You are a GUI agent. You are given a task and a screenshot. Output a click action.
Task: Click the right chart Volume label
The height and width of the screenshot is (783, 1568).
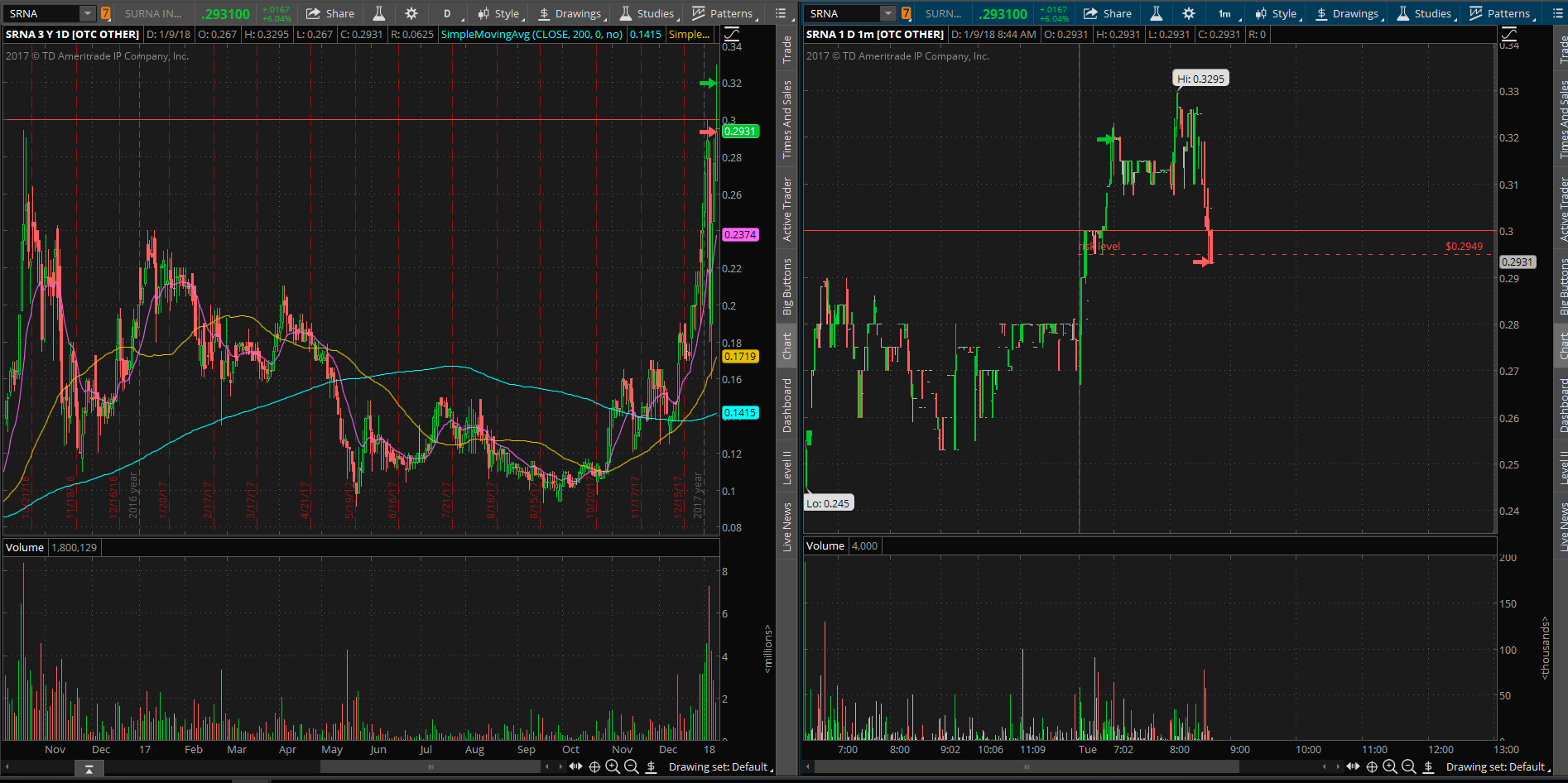tap(825, 545)
